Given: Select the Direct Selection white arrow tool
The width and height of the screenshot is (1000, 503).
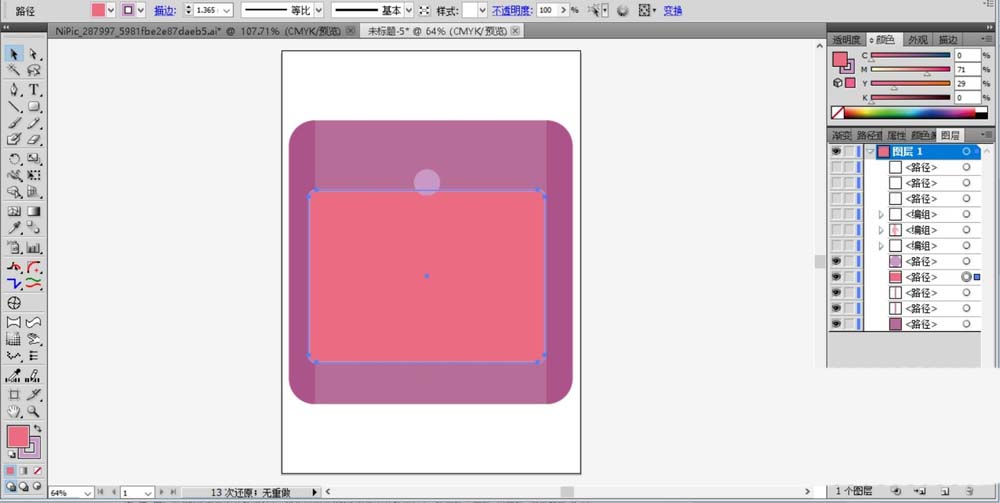Looking at the screenshot, I should 34,53.
